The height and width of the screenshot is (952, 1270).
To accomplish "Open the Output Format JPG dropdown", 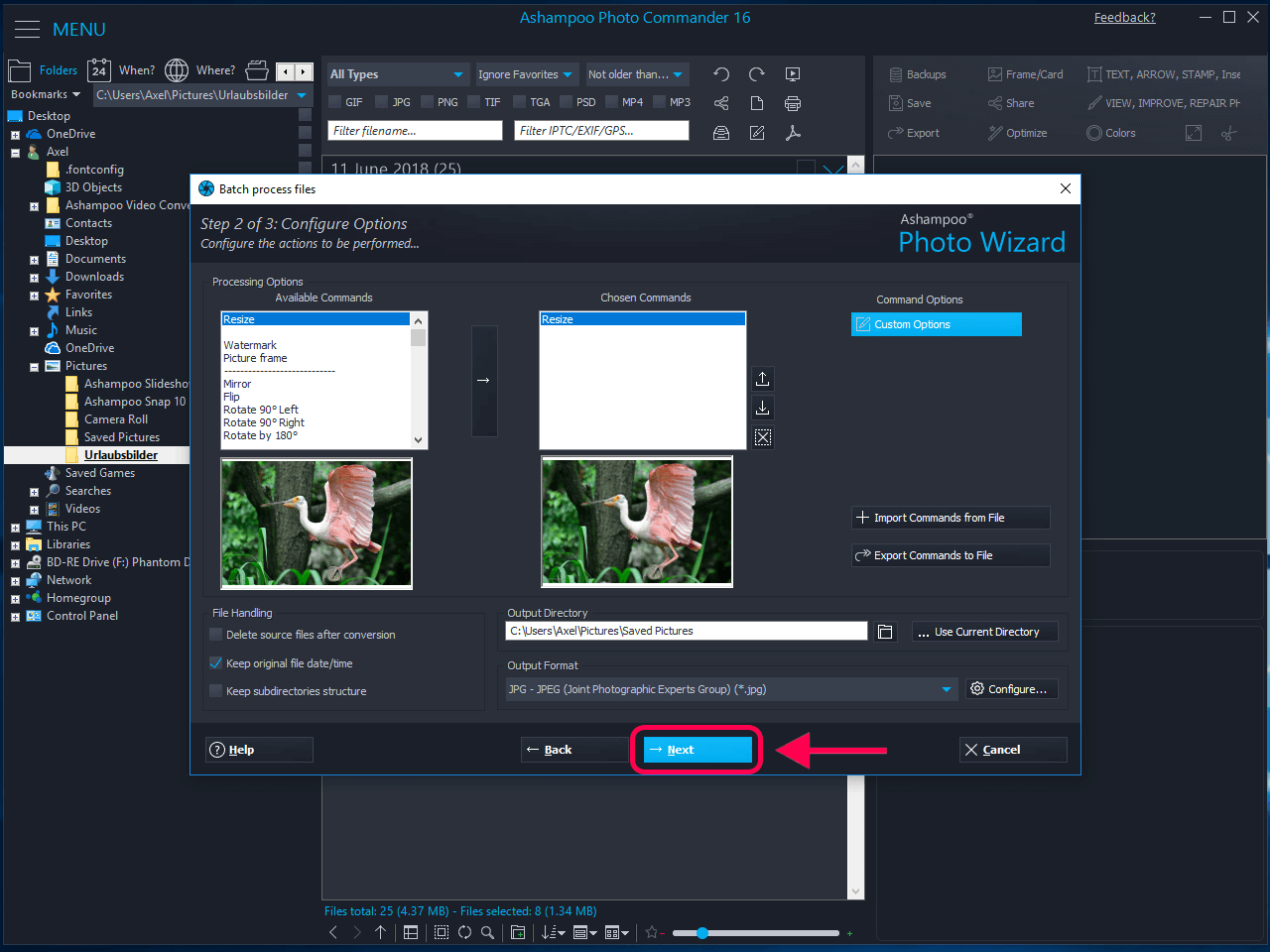I will [731, 689].
